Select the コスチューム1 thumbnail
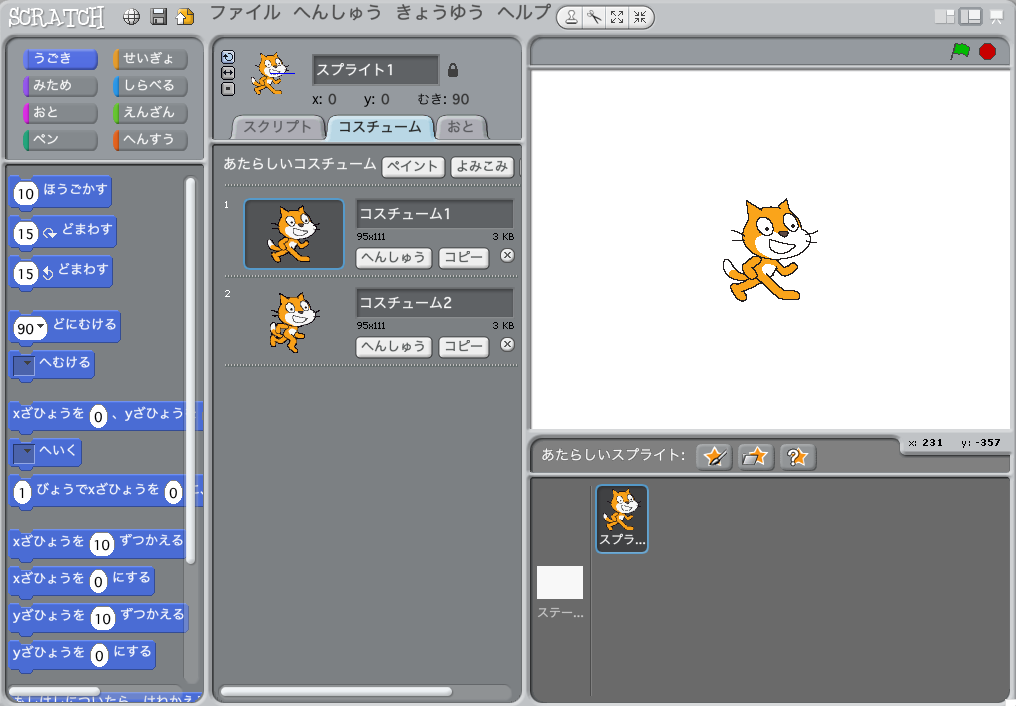1016x706 pixels. 294,234
